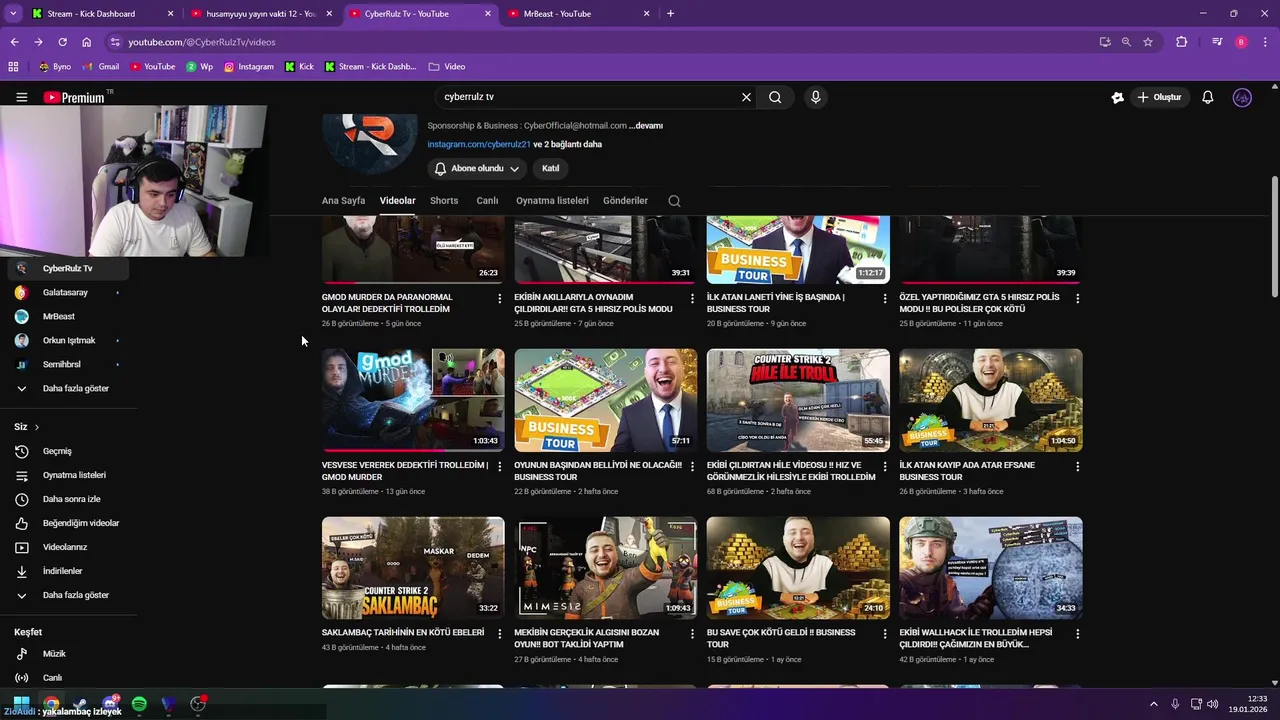Show hidden system tray icons
The width and height of the screenshot is (1280, 720).
click(1154, 704)
